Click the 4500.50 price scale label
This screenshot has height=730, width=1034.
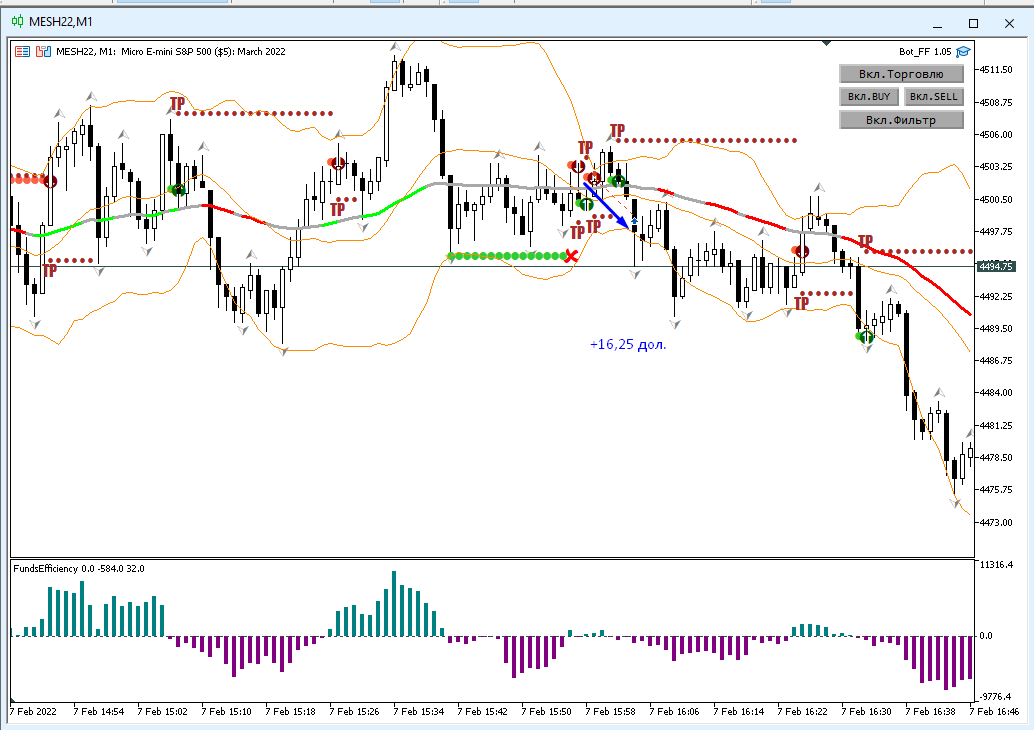[x=996, y=199]
